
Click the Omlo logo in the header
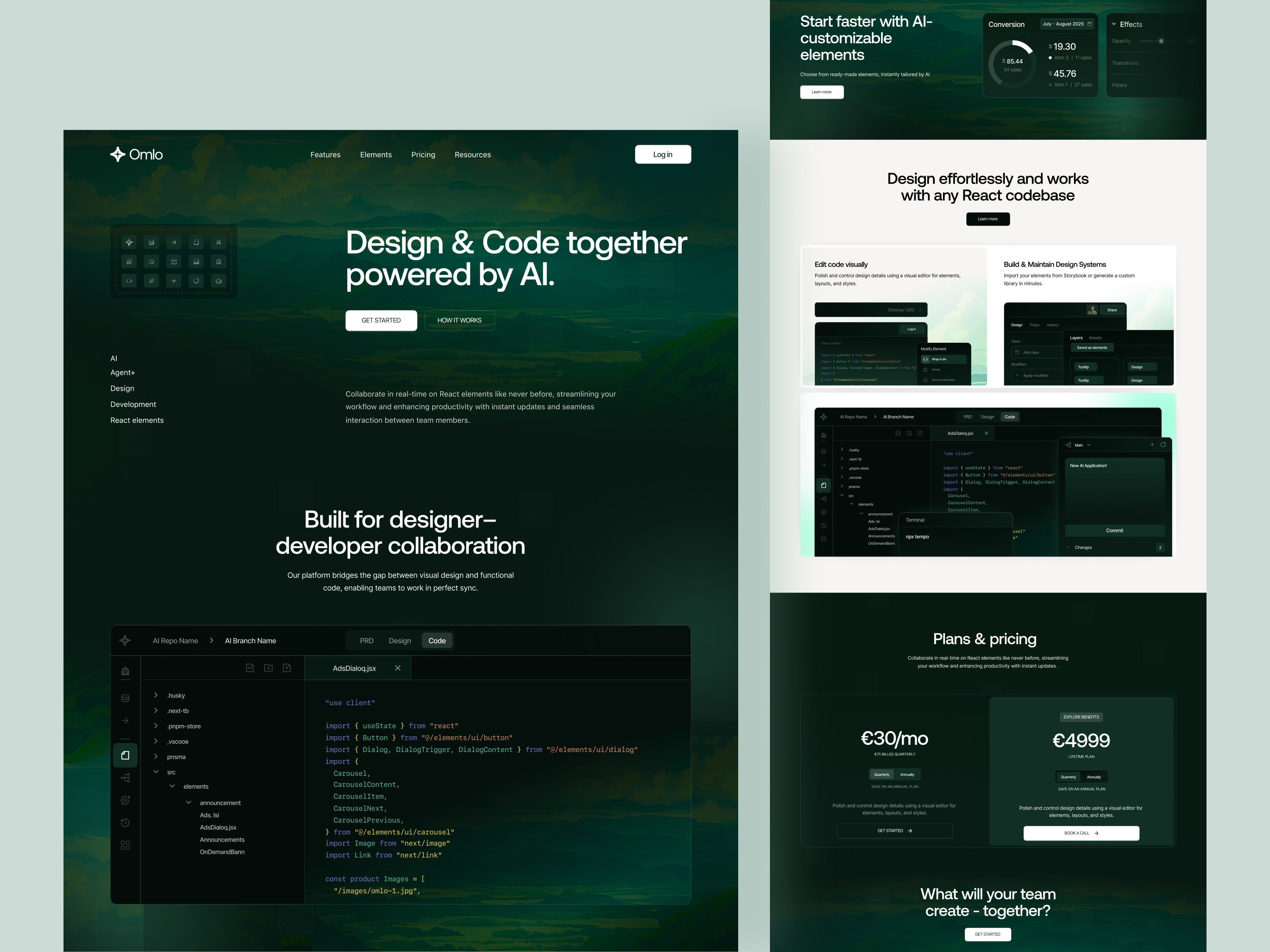coord(137,154)
